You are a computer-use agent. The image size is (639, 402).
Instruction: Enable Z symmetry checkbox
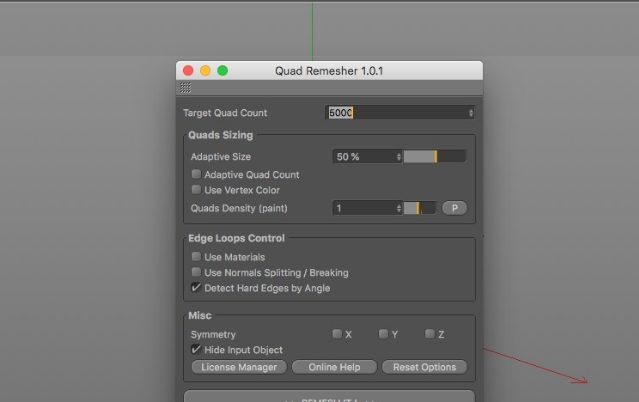click(x=429, y=334)
